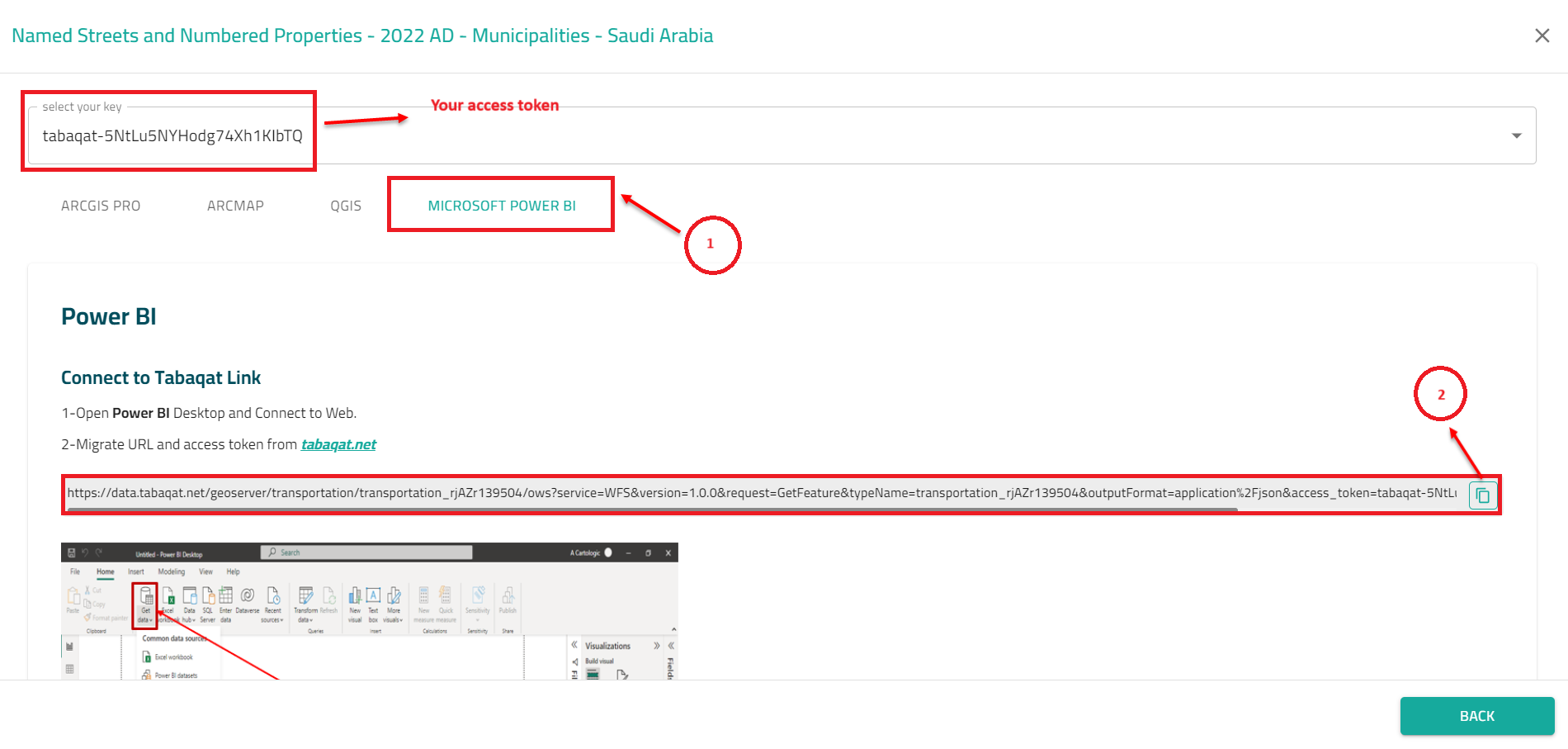Click the 'Connect to Tabaqat Link' heading
This screenshot has height=749, width=1568.
point(161,378)
